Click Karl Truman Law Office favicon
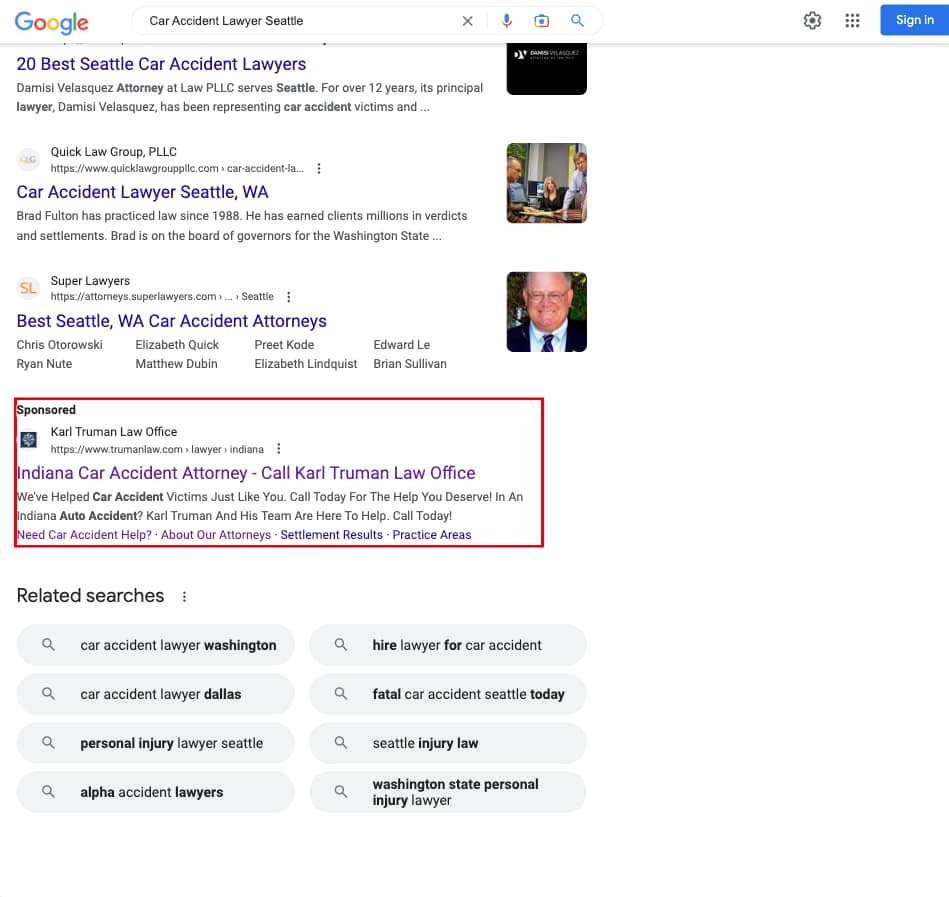Viewport: 949px width, 897px height. click(x=28, y=439)
